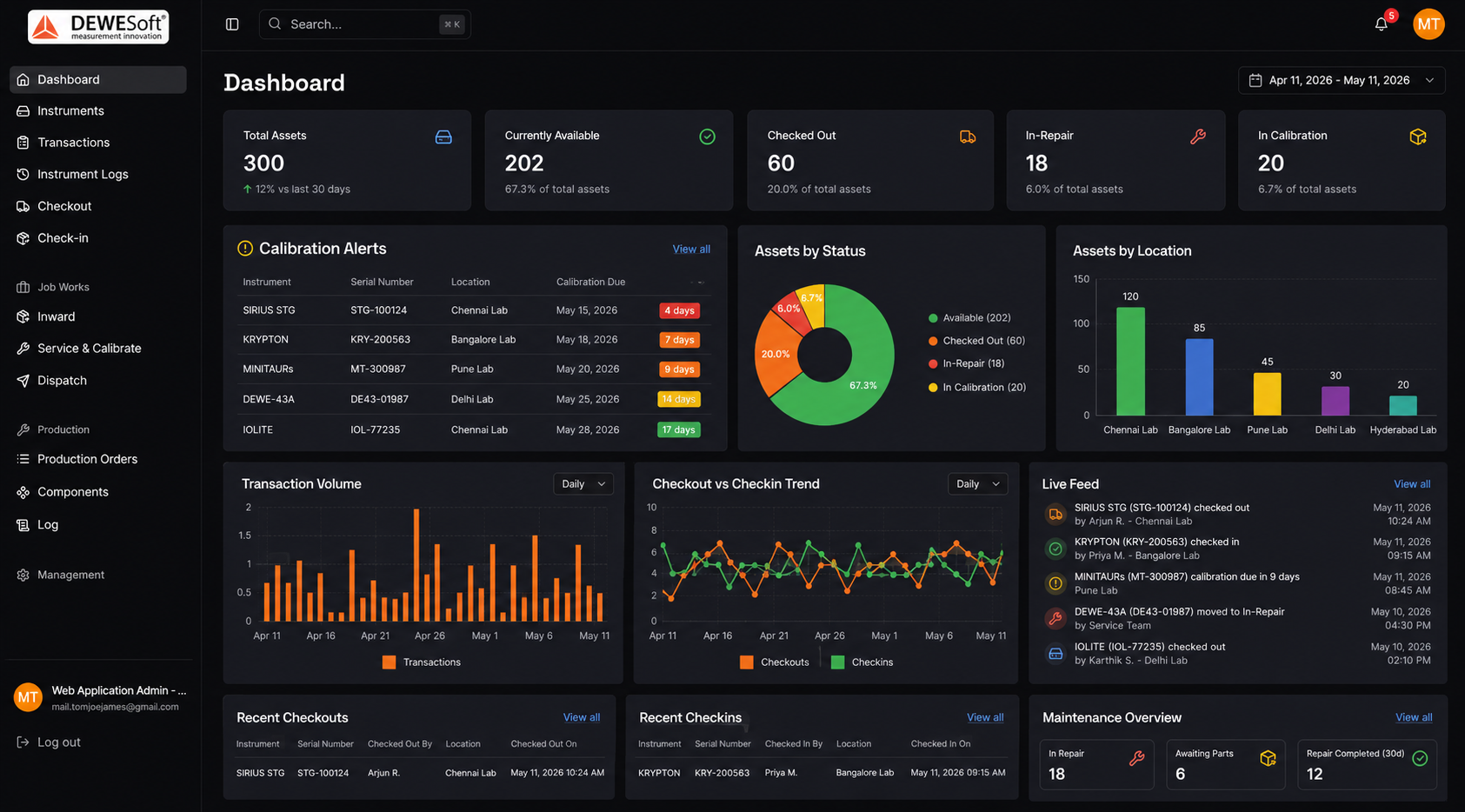Viewport: 1465px width, 812px height.
Task: Open the date range picker
Action: tap(1342, 80)
